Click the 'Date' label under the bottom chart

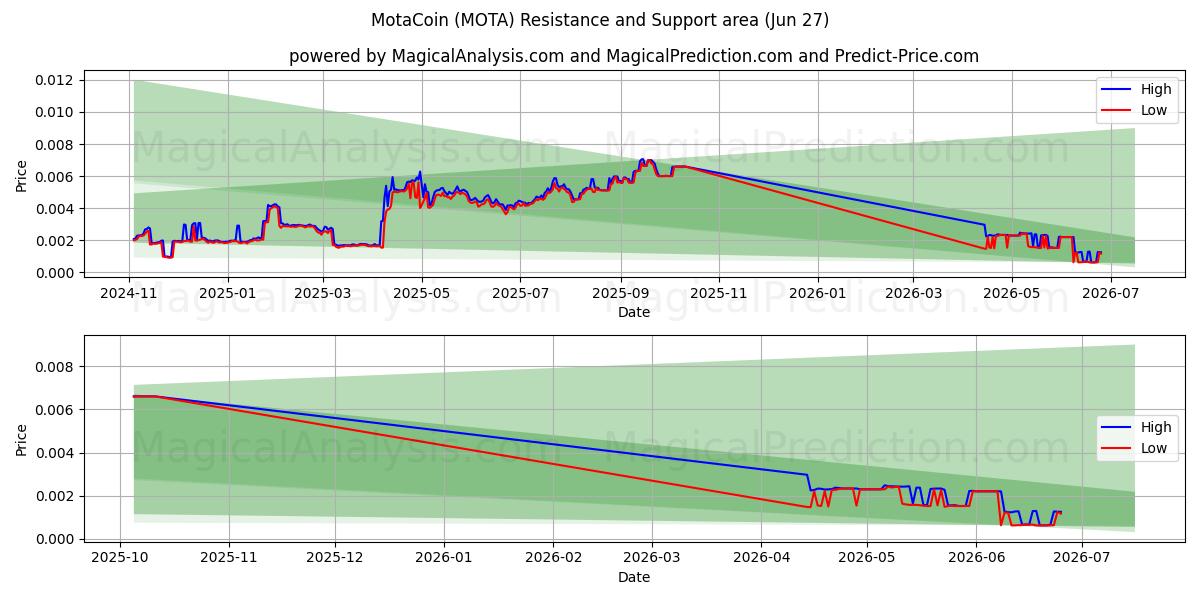(634, 578)
